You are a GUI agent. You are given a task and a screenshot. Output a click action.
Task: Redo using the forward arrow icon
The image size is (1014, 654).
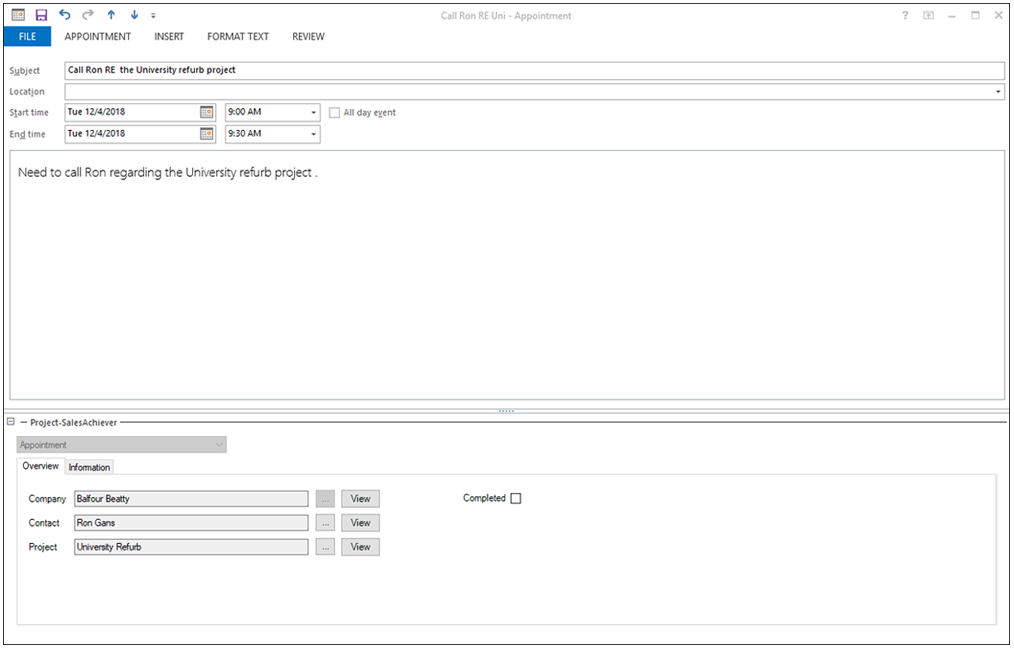(87, 15)
